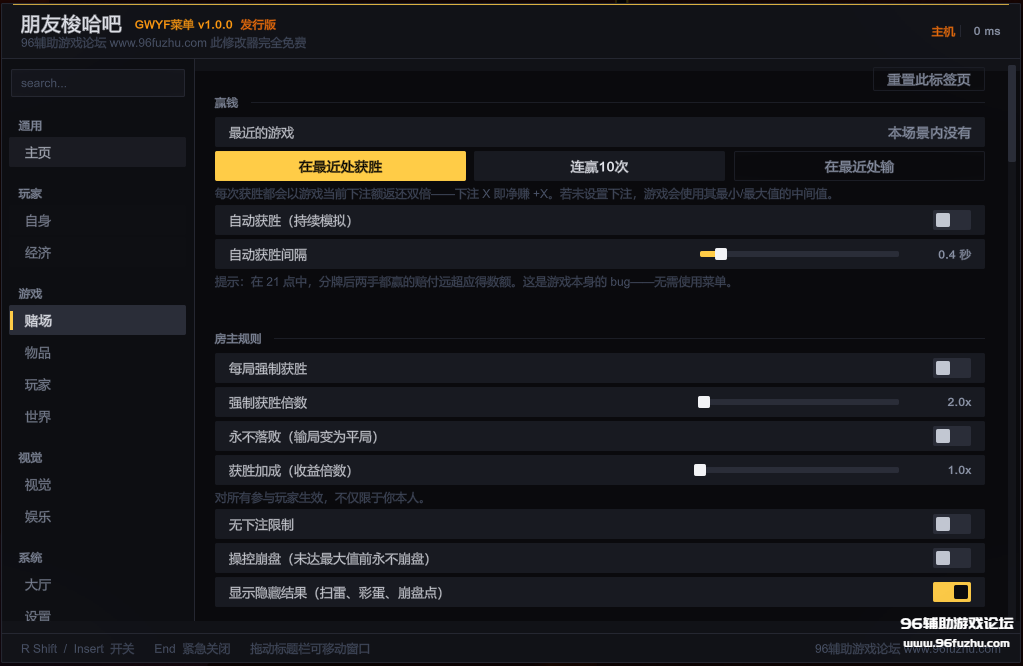Switch to 自身 player tab
This screenshot has width=1023, height=666.
[x=98, y=221]
